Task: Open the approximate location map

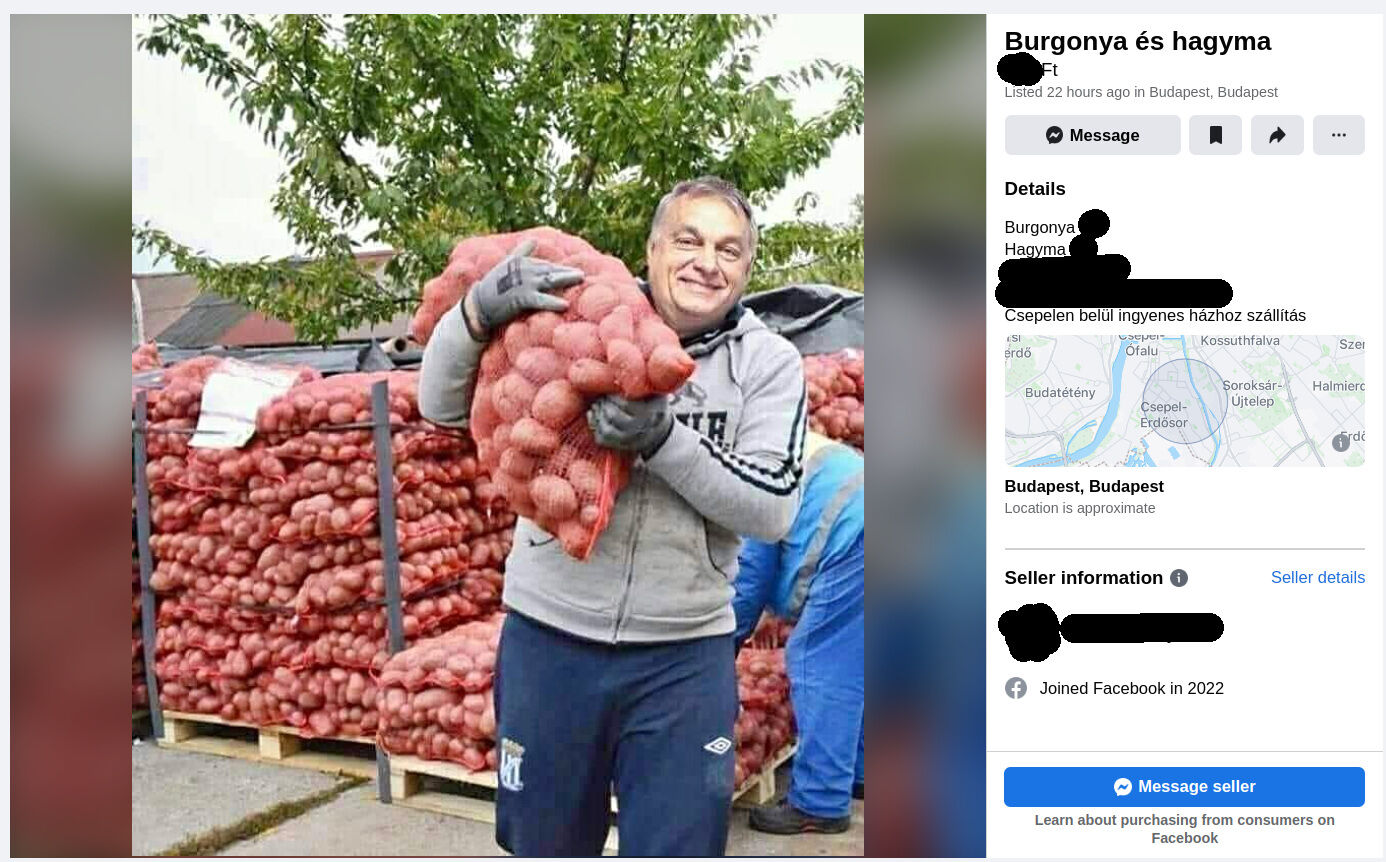Action: (1184, 401)
